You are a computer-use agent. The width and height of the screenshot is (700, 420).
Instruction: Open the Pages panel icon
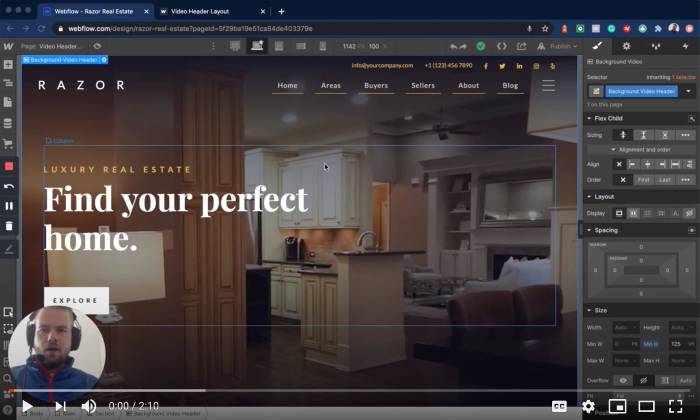(8, 102)
